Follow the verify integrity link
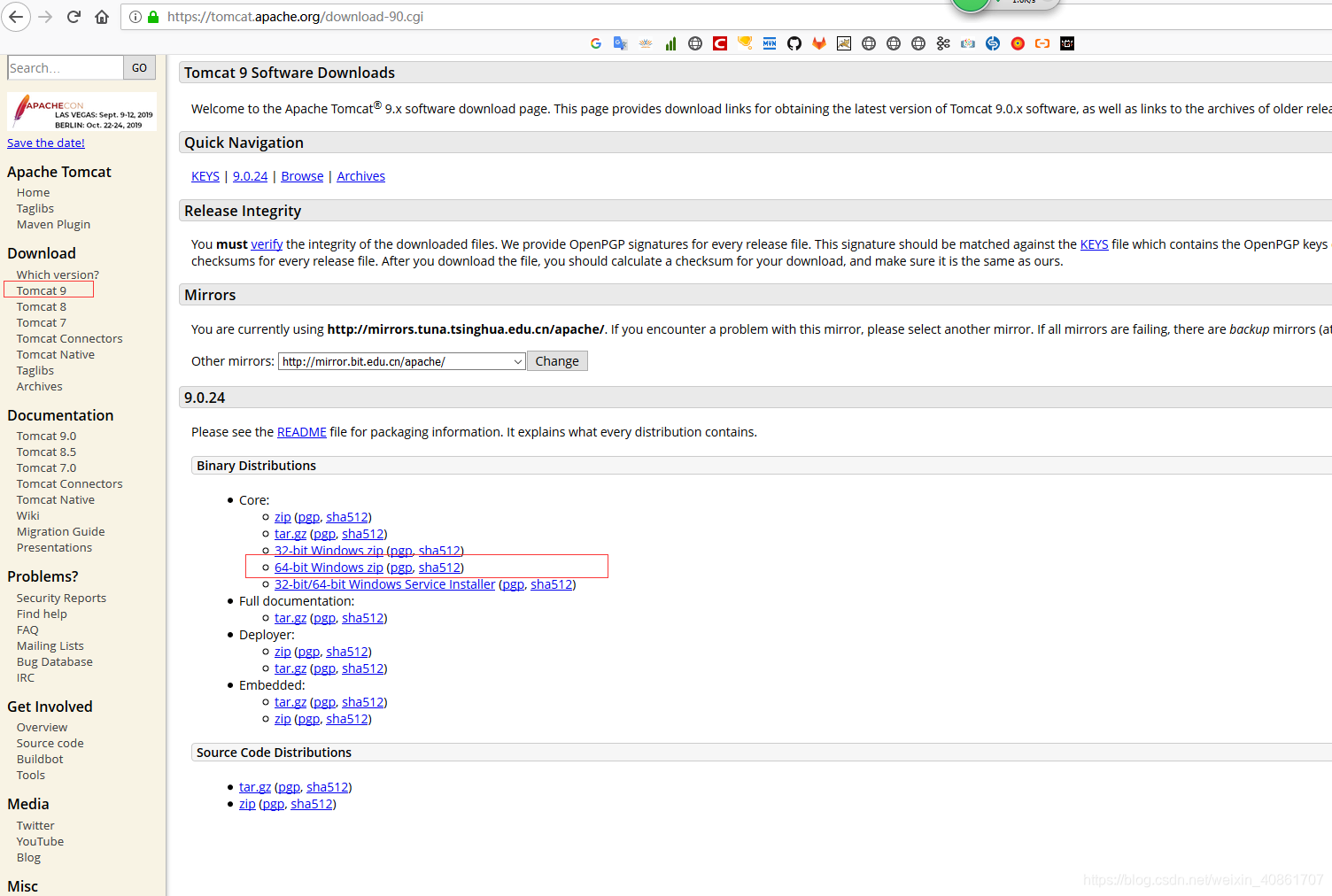1332x896 pixels. click(x=267, y=244)
